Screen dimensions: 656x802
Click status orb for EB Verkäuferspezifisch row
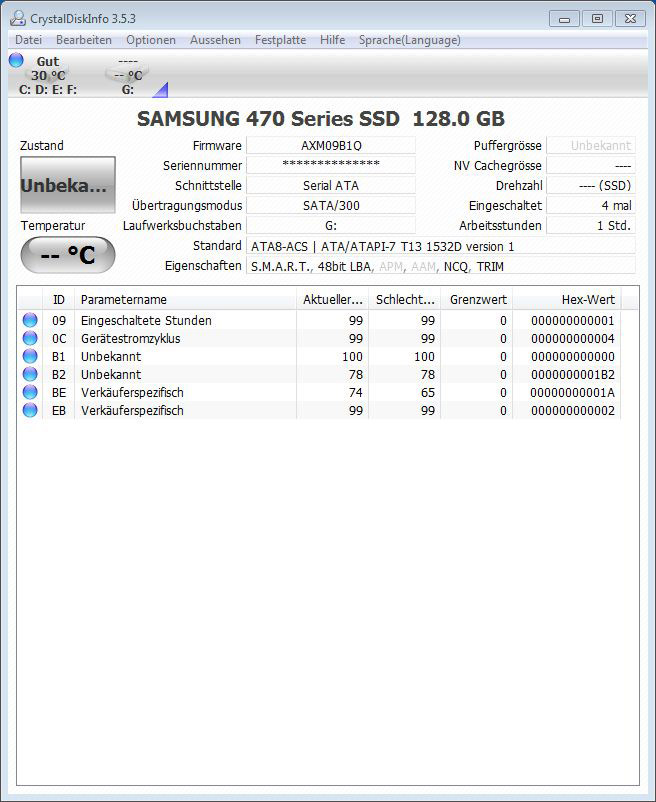click(x=30, y=410)
